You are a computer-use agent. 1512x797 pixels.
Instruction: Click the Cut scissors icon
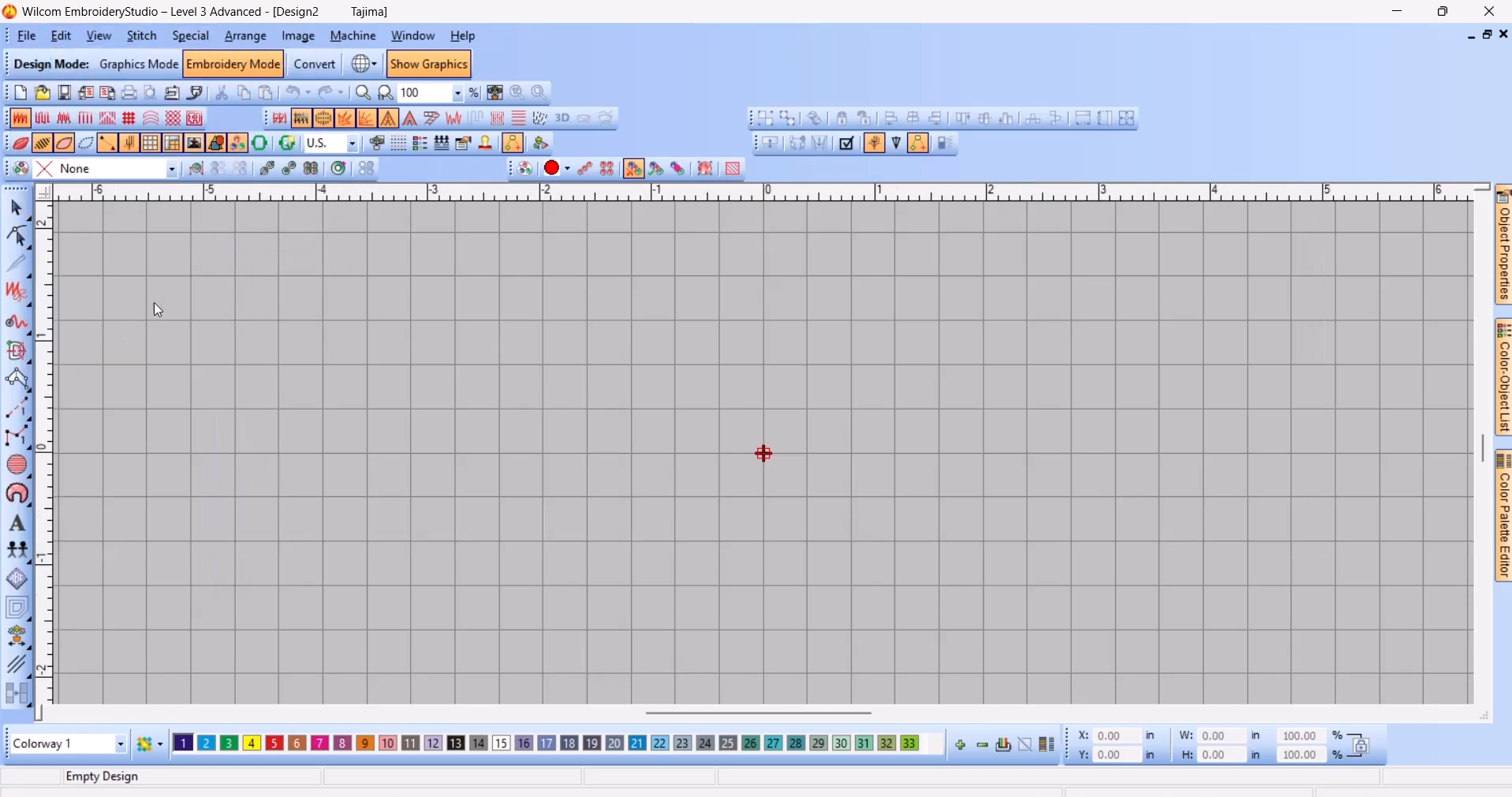(x=222, y=93)
